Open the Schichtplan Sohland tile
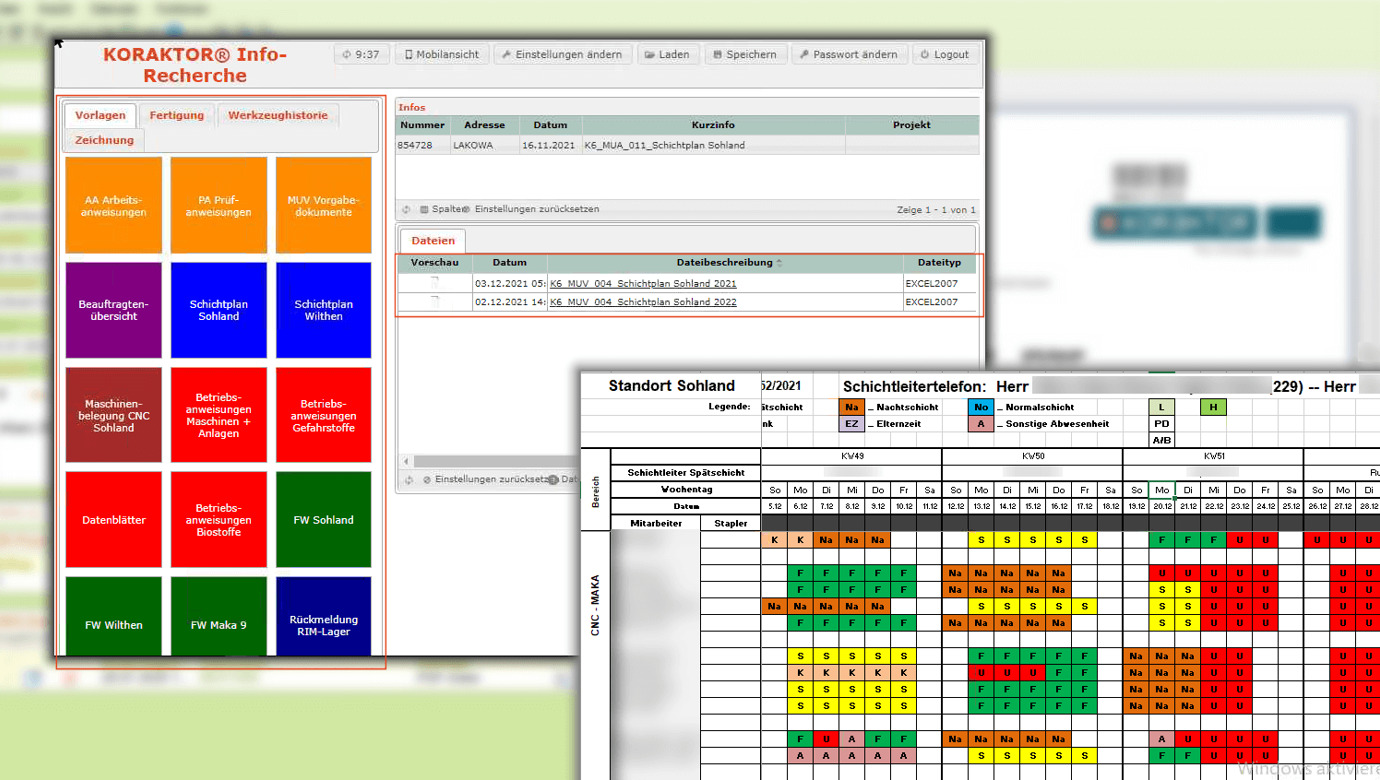 click(218, 310)
